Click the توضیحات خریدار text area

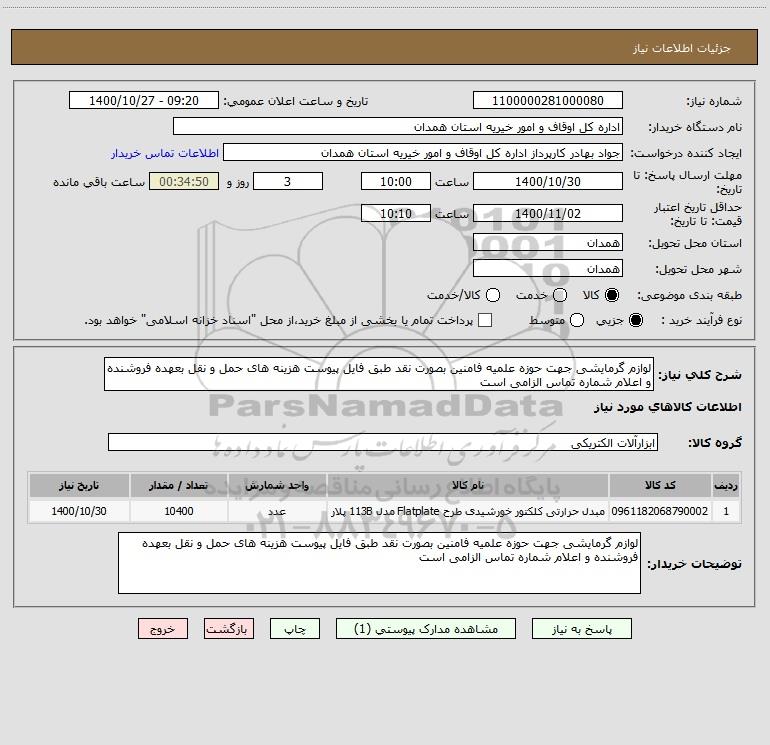379,563
